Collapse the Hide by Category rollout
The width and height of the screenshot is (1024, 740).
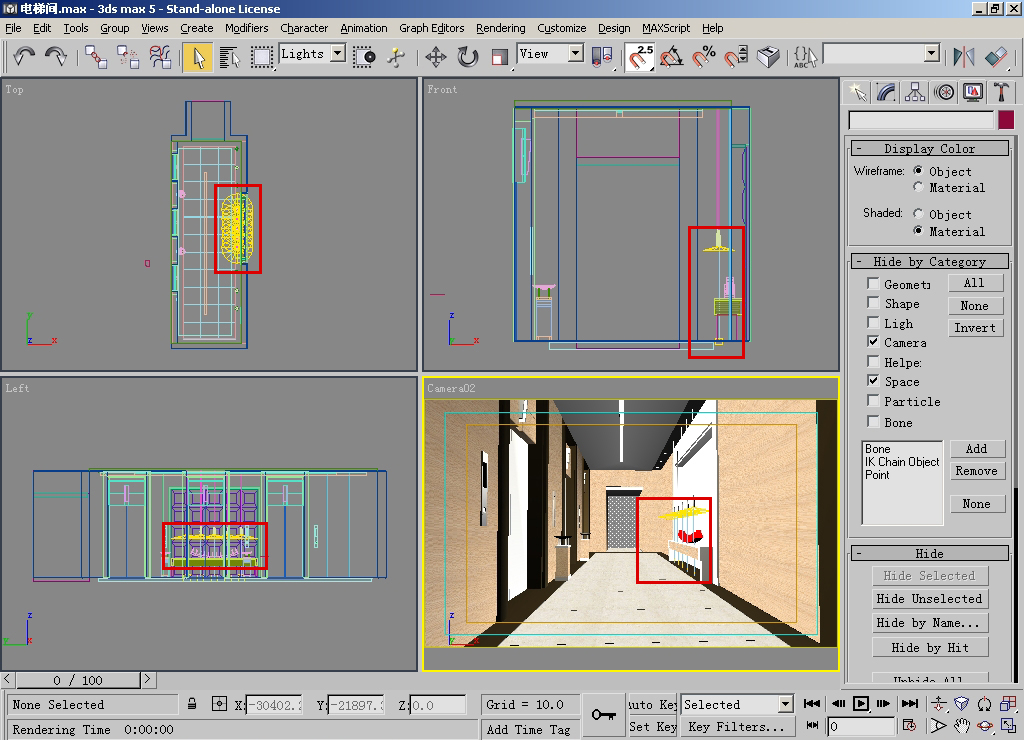(x=929, y=262)
